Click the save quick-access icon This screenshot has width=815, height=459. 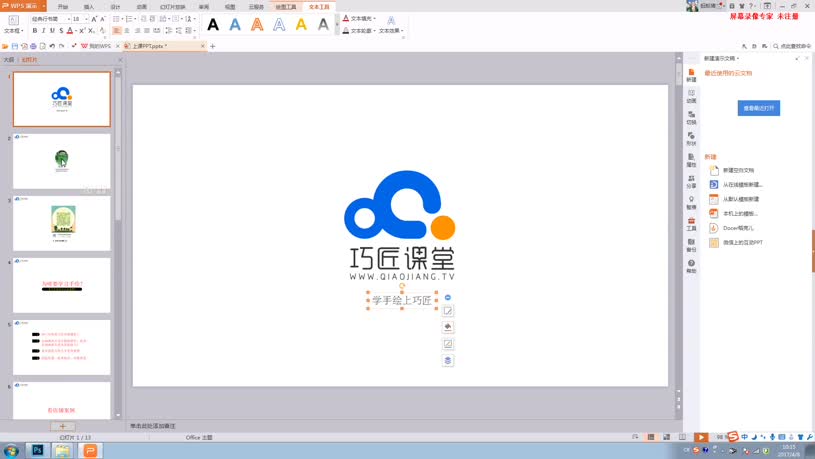click(x=15, y=46)
